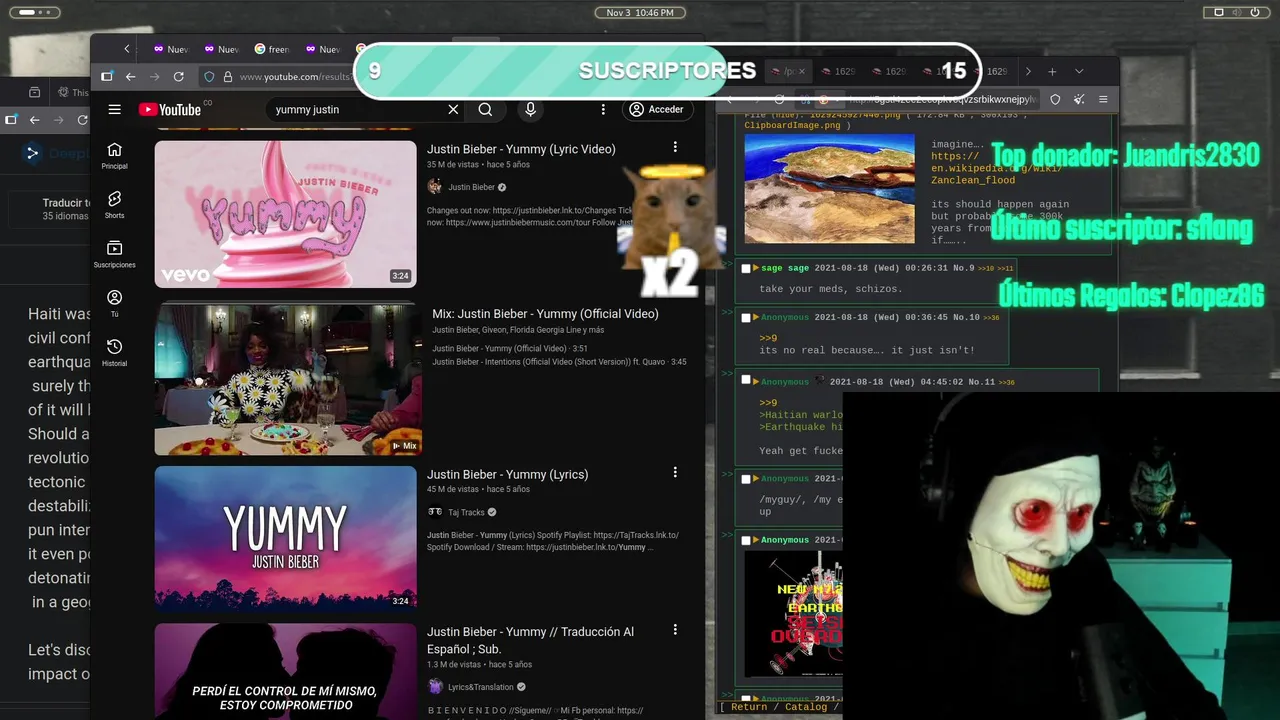Tick checkbox on the '/myguy/' post

coord(746,479)
